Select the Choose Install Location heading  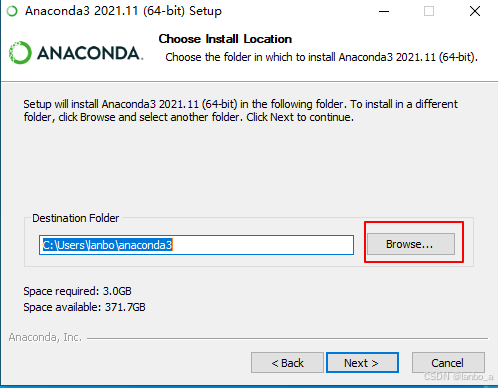point(225,39)
